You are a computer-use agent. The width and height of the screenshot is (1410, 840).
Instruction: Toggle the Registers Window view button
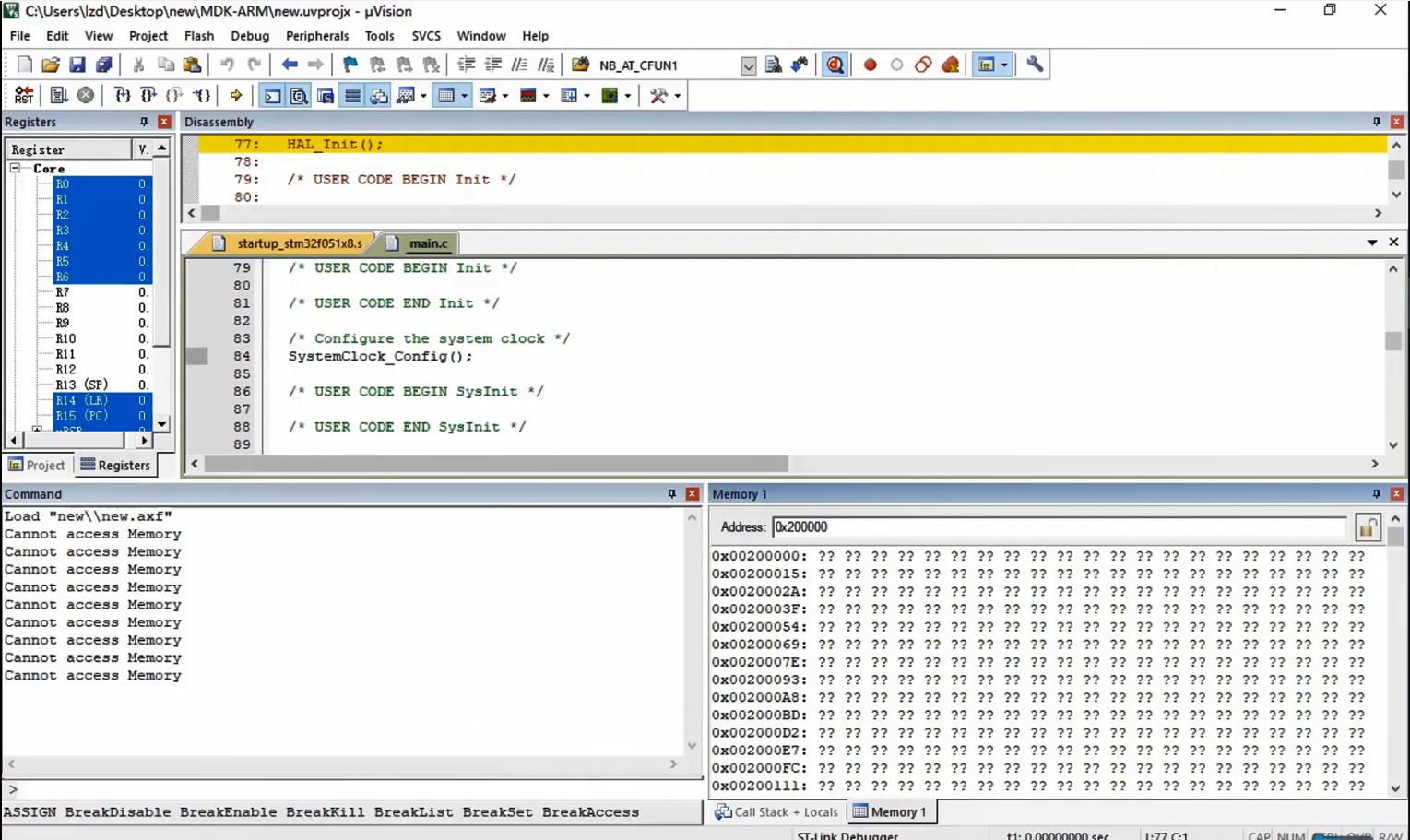tap(352, 96)
